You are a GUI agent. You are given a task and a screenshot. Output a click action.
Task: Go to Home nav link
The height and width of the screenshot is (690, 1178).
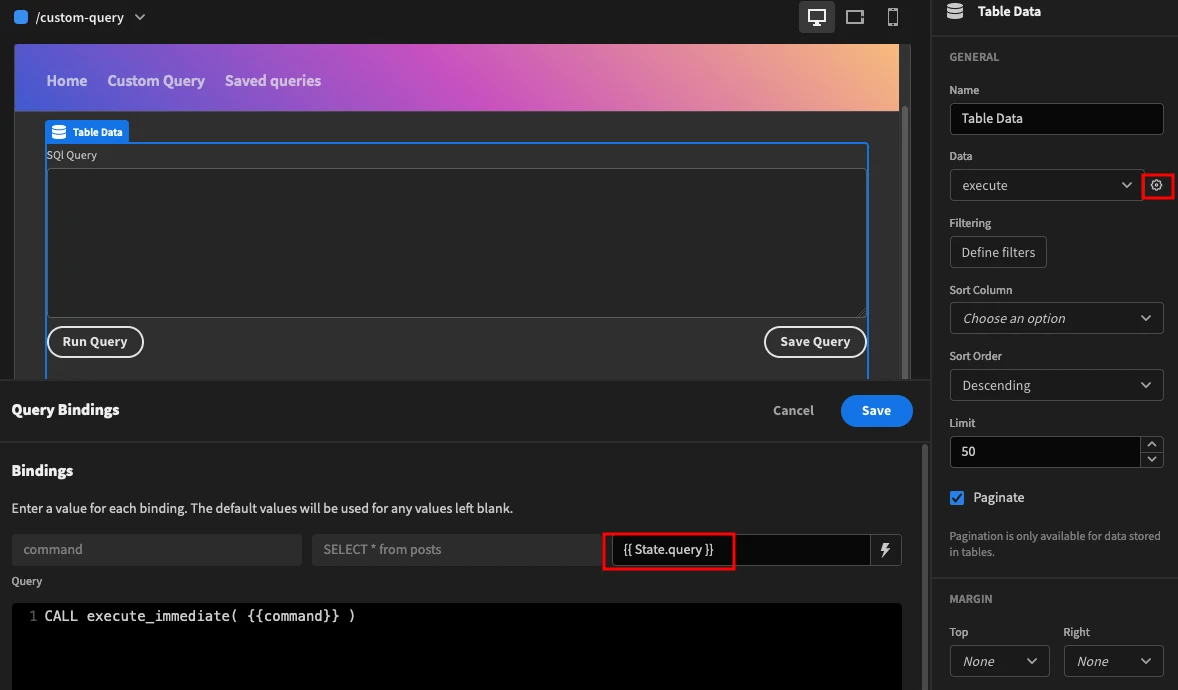[67, 80]
